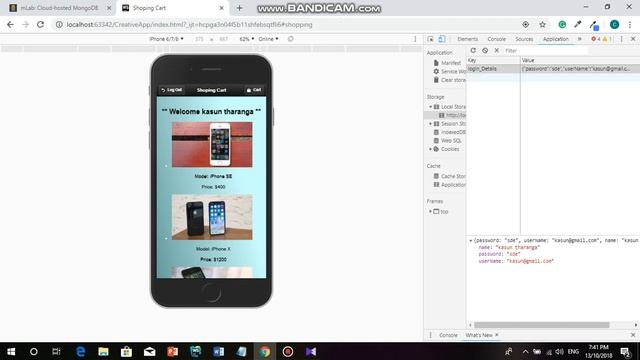Image resolution: width=640 pixels, height=360 pixels.
Task: Click the clear all storage icon
Action: tap(485, 50)
